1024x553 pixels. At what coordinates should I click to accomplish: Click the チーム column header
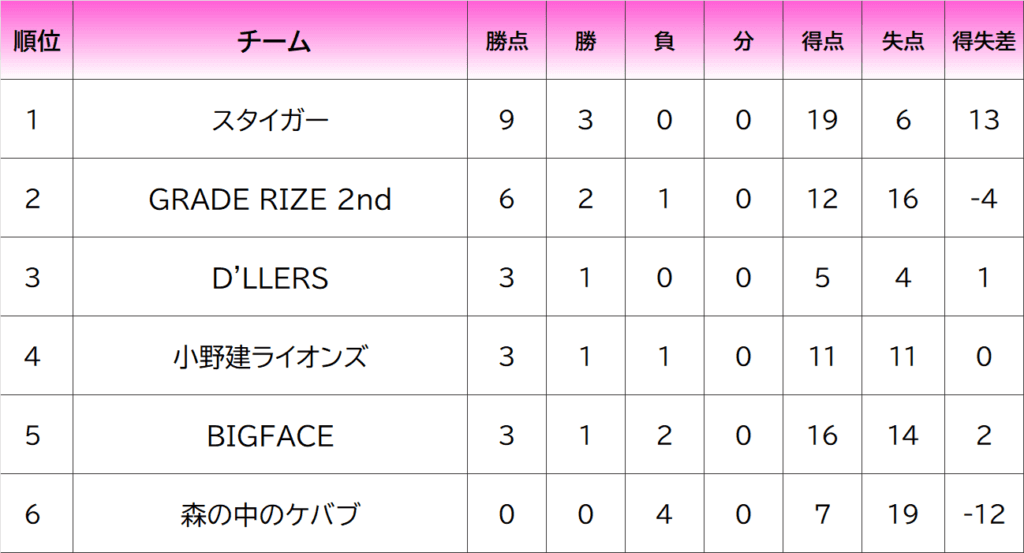pos(270,40)
